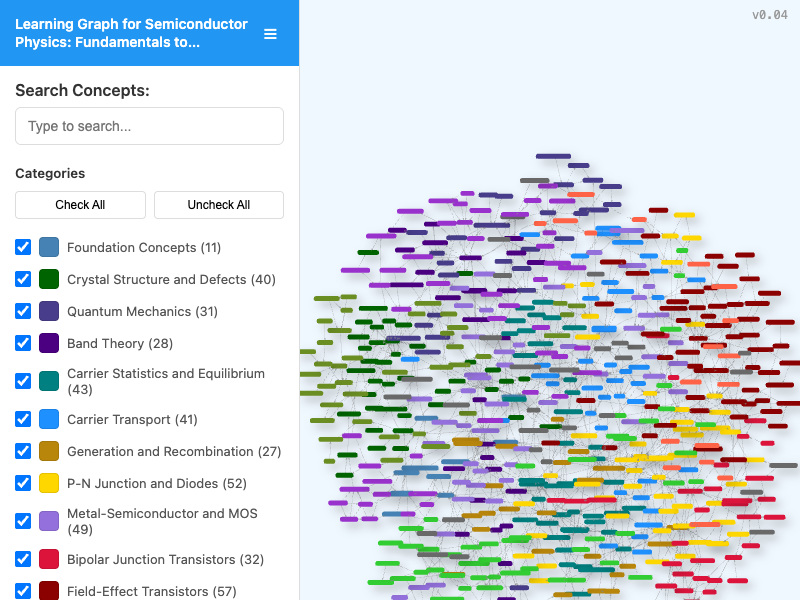Toggle Foundation Concepts checkbox
Image resolution: width=800 pixels, height=600 pixels.
23,247
